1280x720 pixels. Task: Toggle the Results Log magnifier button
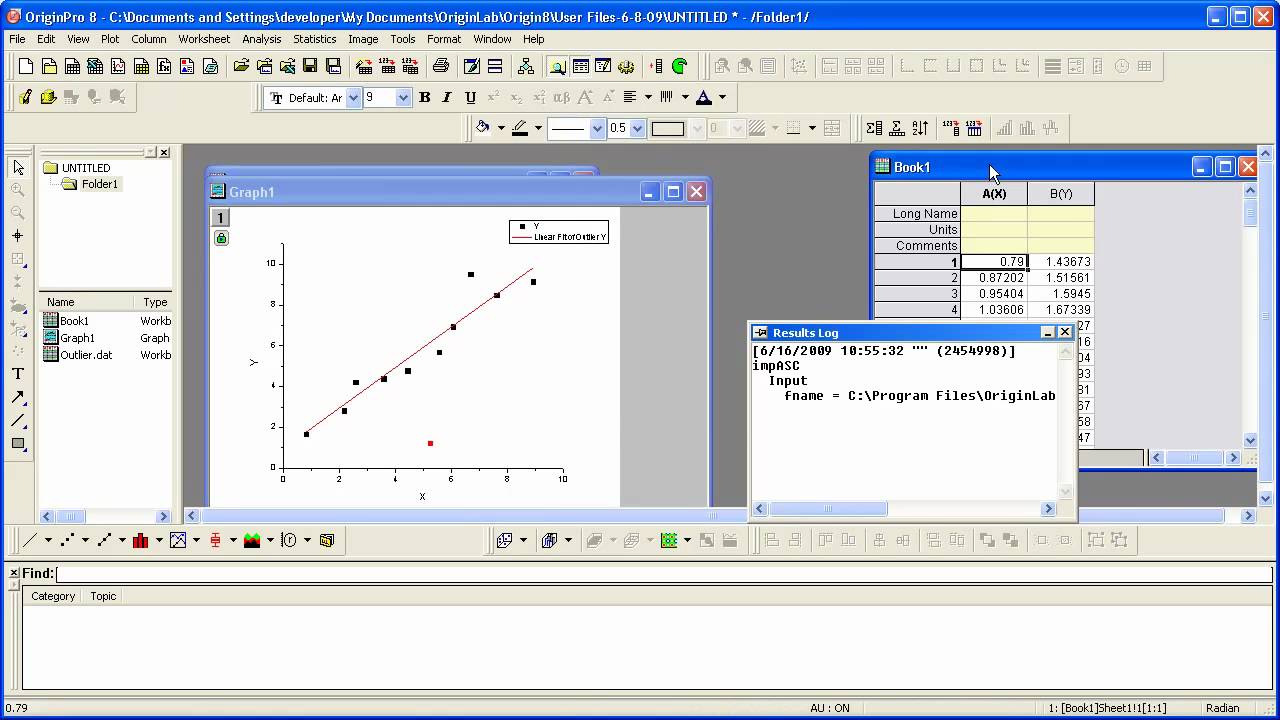557,66
